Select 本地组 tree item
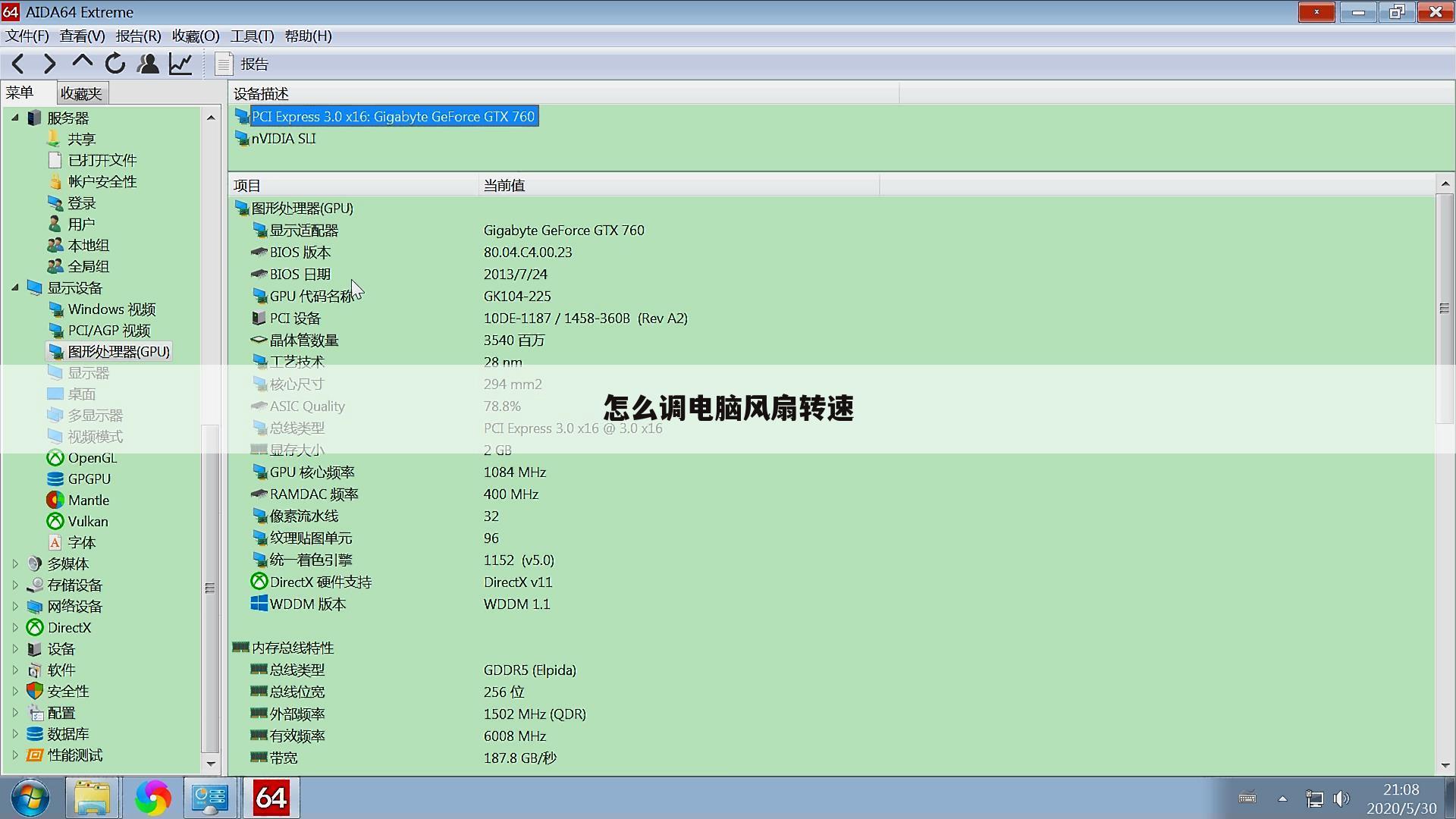This screenshot has height=819, width=1456. (x=89, y=245)
